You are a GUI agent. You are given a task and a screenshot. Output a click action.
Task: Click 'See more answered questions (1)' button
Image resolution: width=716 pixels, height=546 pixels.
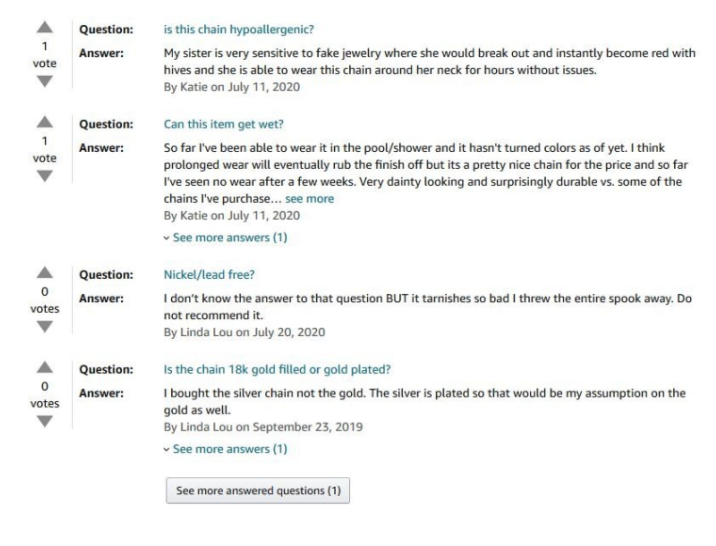[258, 491]
